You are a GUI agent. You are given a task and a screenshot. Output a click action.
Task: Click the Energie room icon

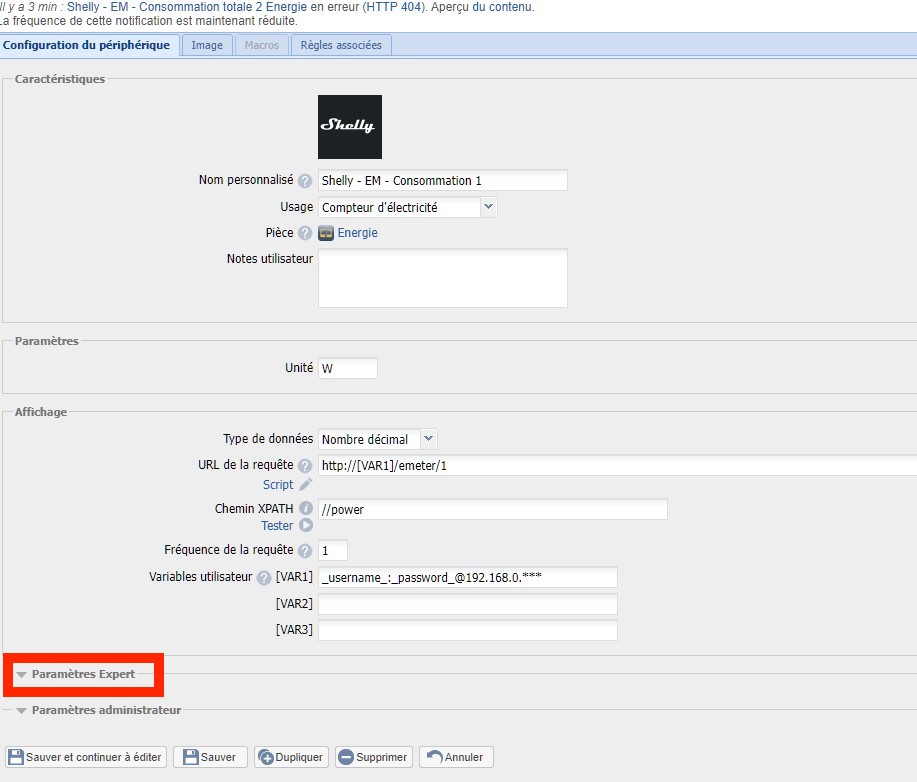click(326, 233)
